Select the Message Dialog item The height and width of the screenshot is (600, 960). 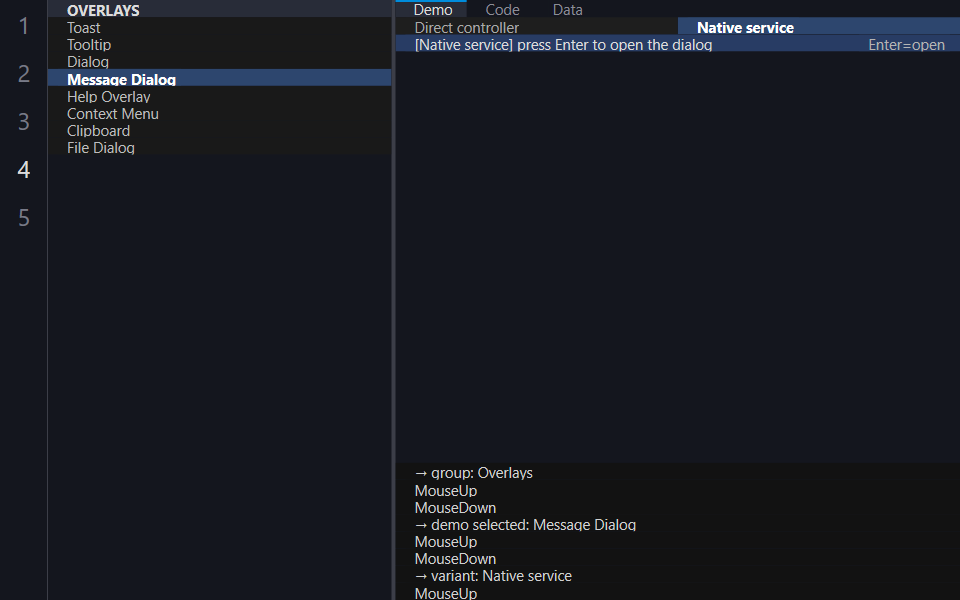[x=219, y=79]
